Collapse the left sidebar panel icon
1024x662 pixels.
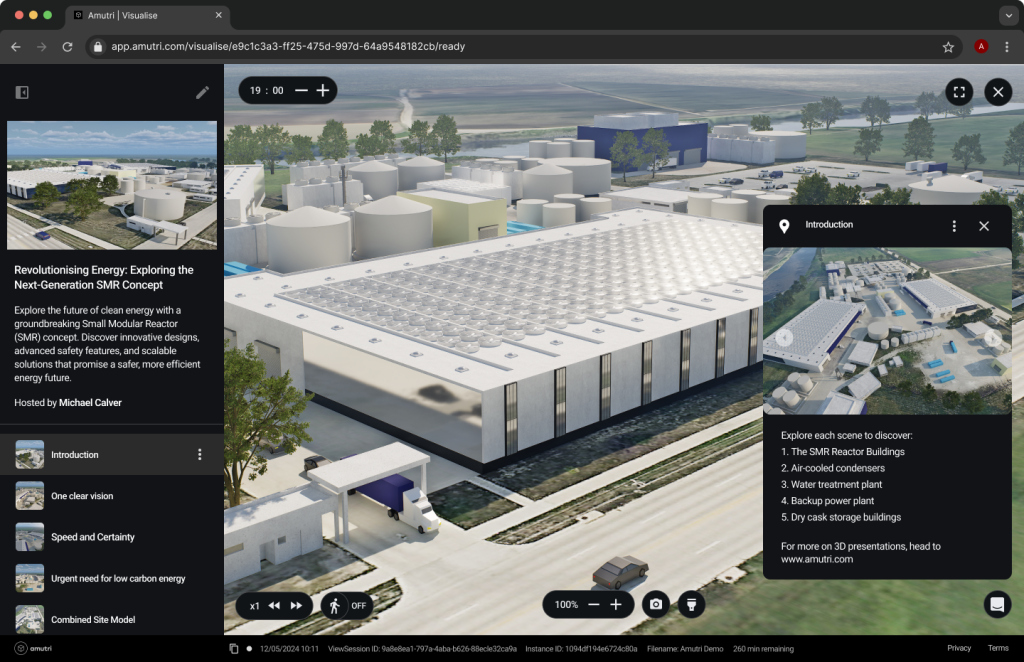coord(22,92)
